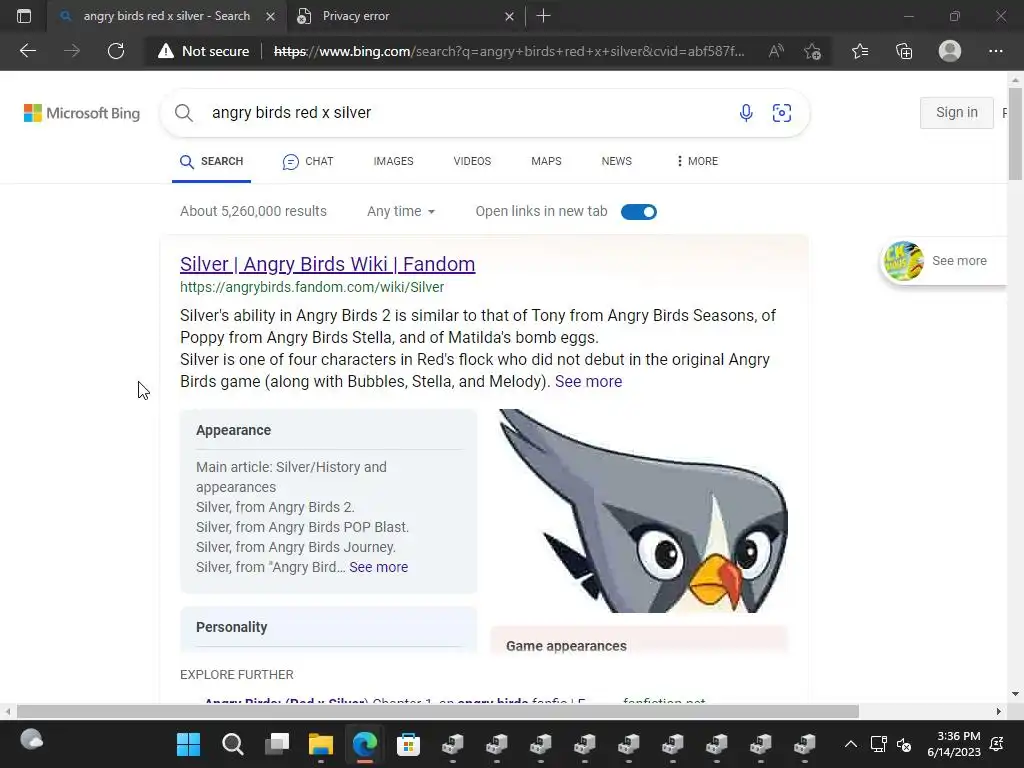
Task: Go back with the browser back arrow
Action: (28, 51)
